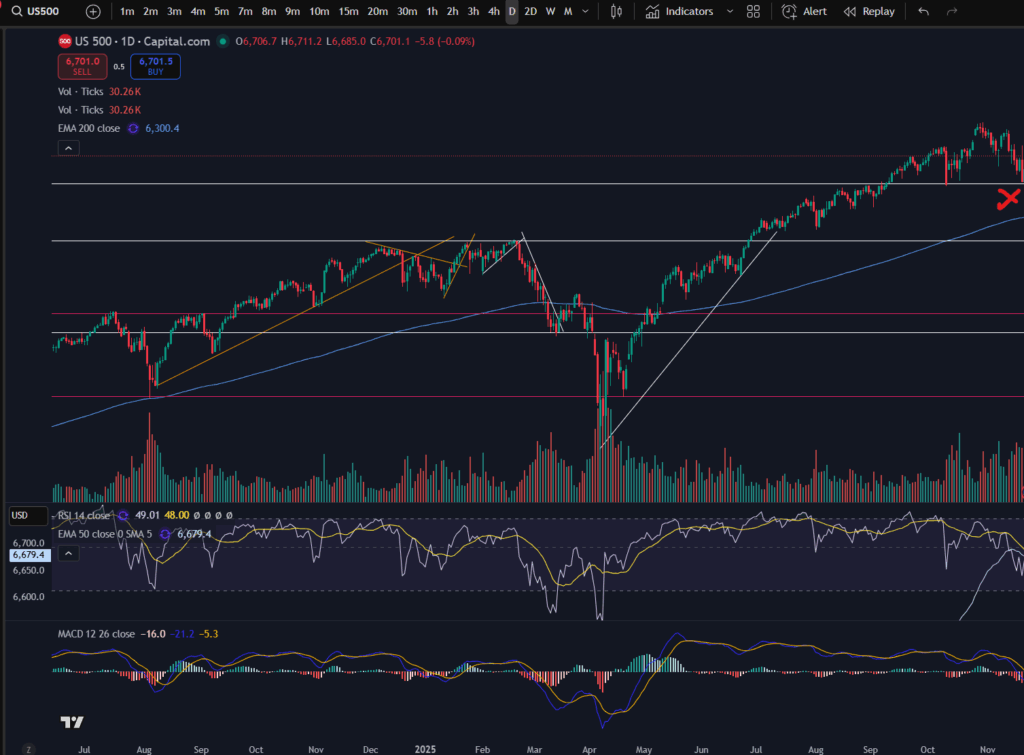Expand the indicator templates dropdown arrow

coord(730,11)
